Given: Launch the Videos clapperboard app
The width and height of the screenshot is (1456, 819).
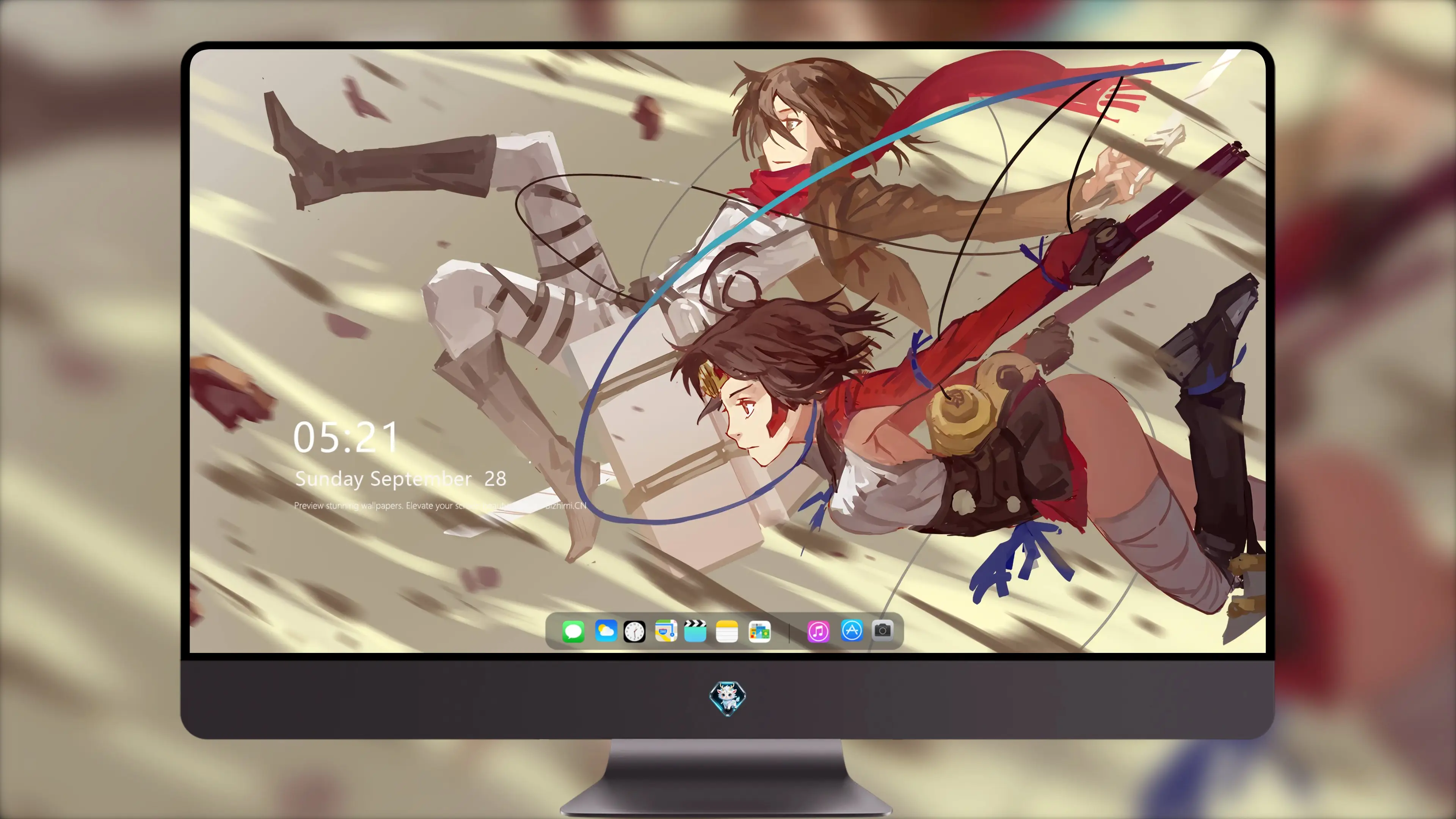Looking at the screenshot, I should point(695,631).
